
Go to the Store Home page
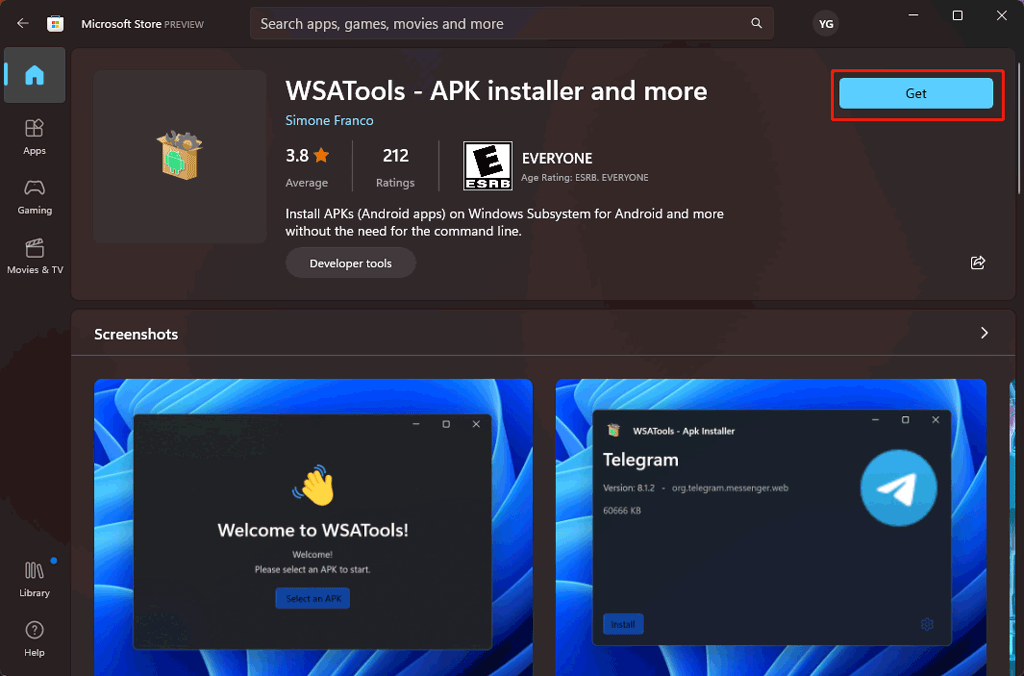pos(34,75)
